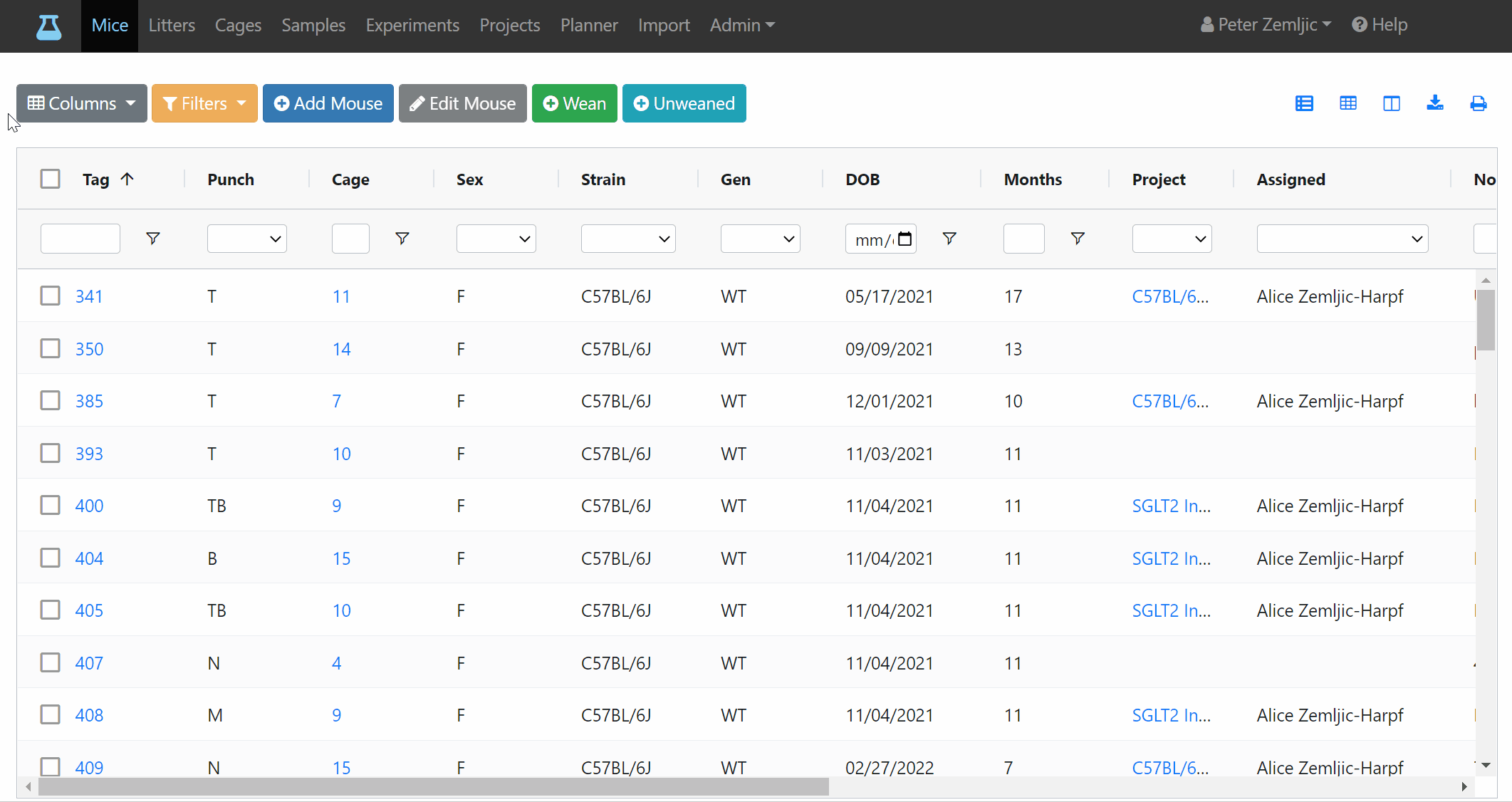Switch to list view icon

(x=1304, y=103)
